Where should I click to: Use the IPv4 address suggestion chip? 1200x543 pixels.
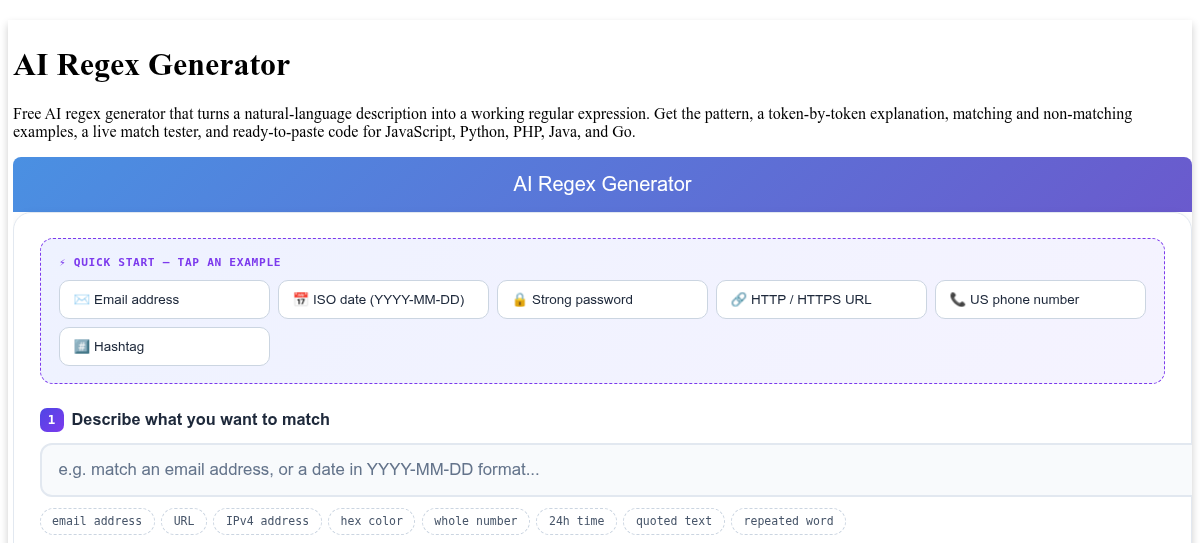click(x=267, y=521)
